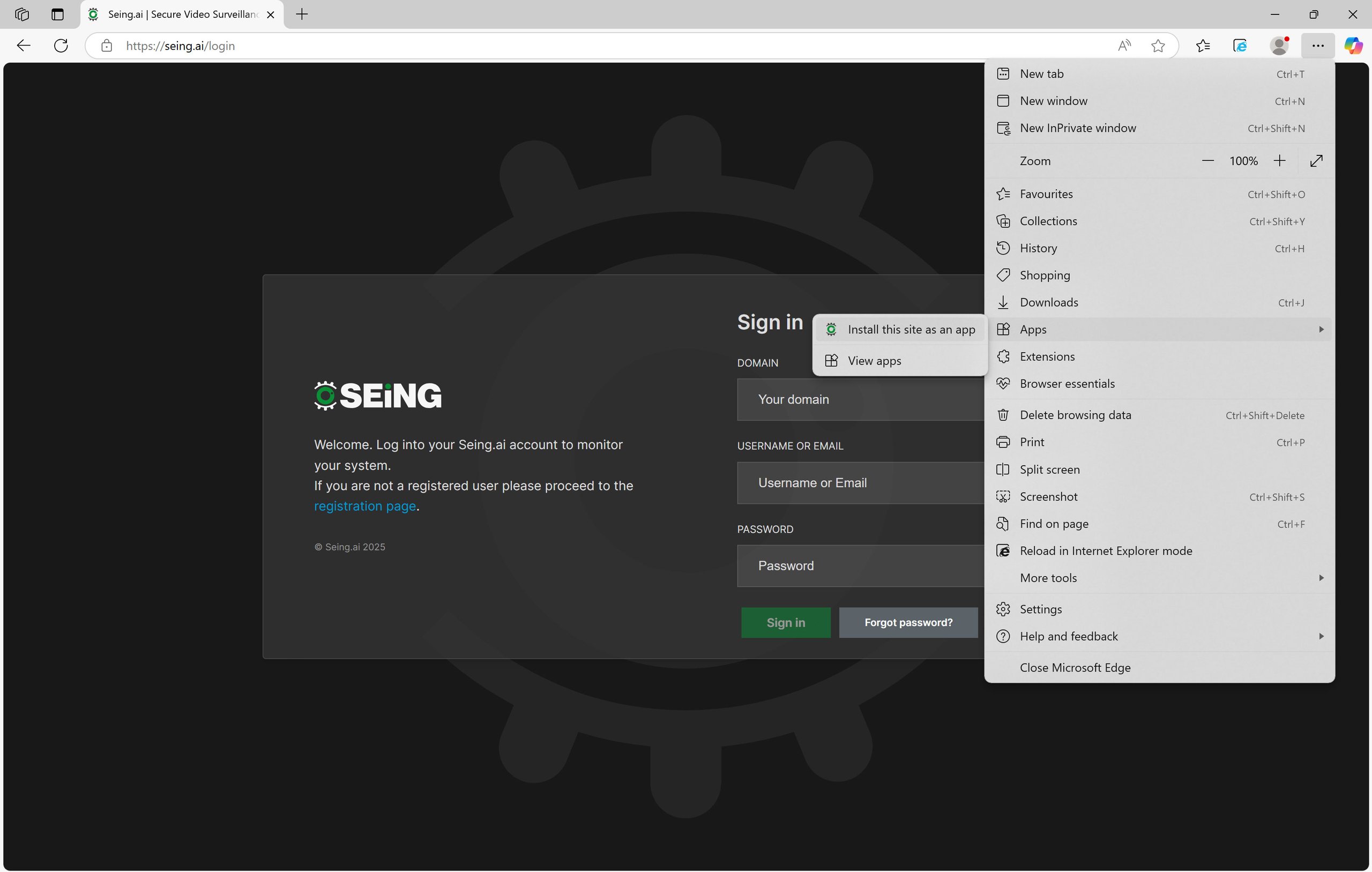The image size is (1372, 872).
Task: Increase zoom with the plus button
Action: coord(1280,161)
